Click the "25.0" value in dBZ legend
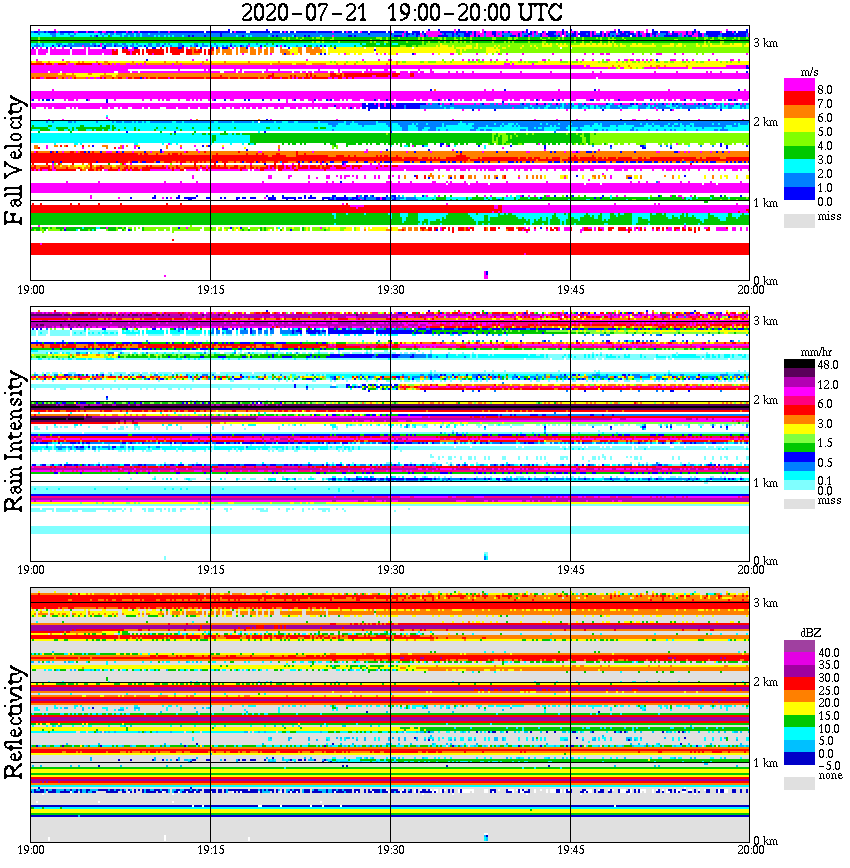Image resolution: width=850 pixels, height=868 pixels. 829,690
